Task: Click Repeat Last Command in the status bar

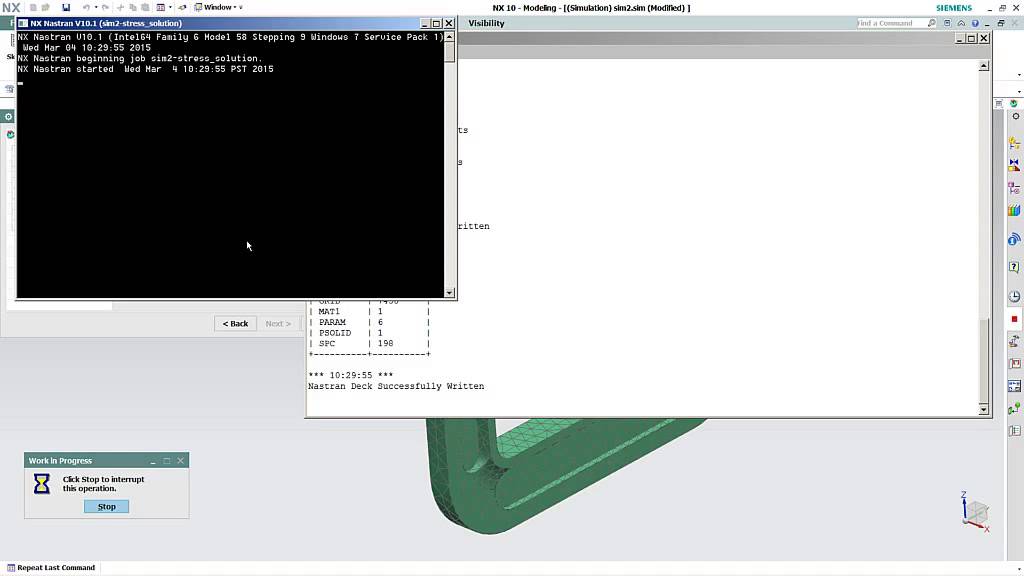Action: click(x=51, y=568)
